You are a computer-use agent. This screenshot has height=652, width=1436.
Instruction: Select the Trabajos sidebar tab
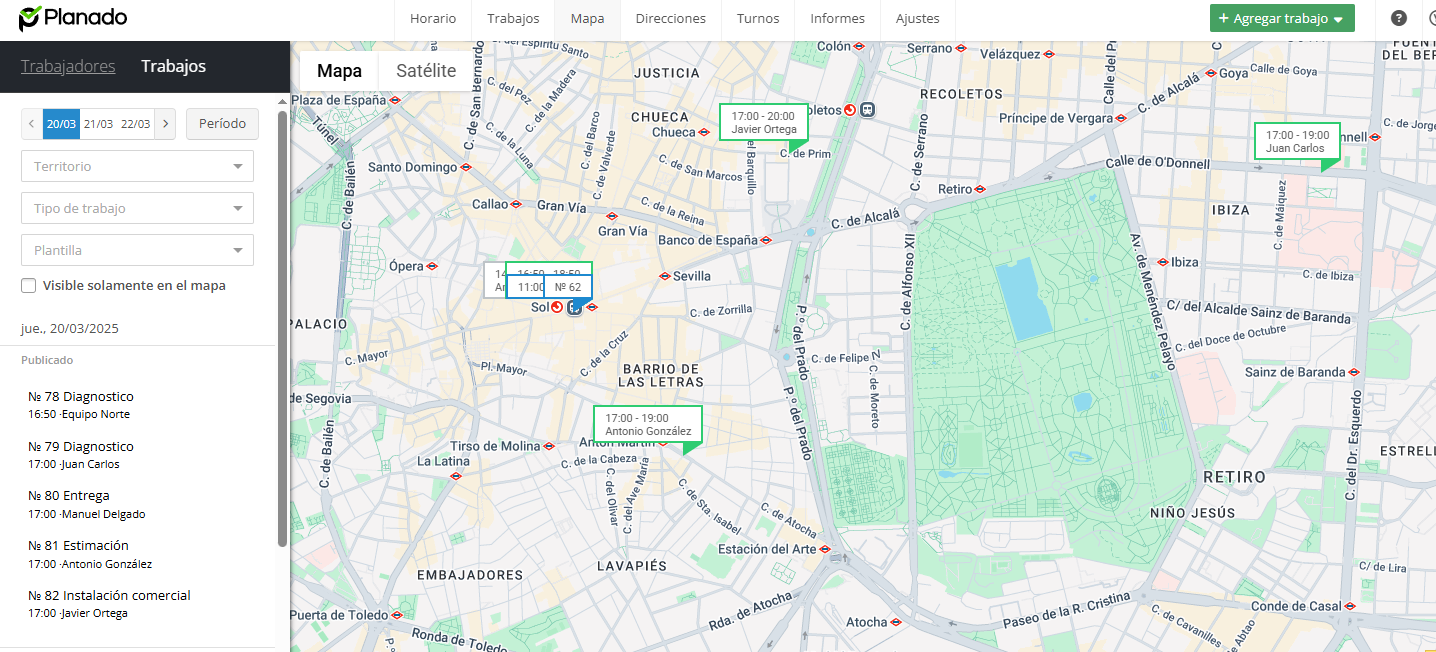pos(173,66)
